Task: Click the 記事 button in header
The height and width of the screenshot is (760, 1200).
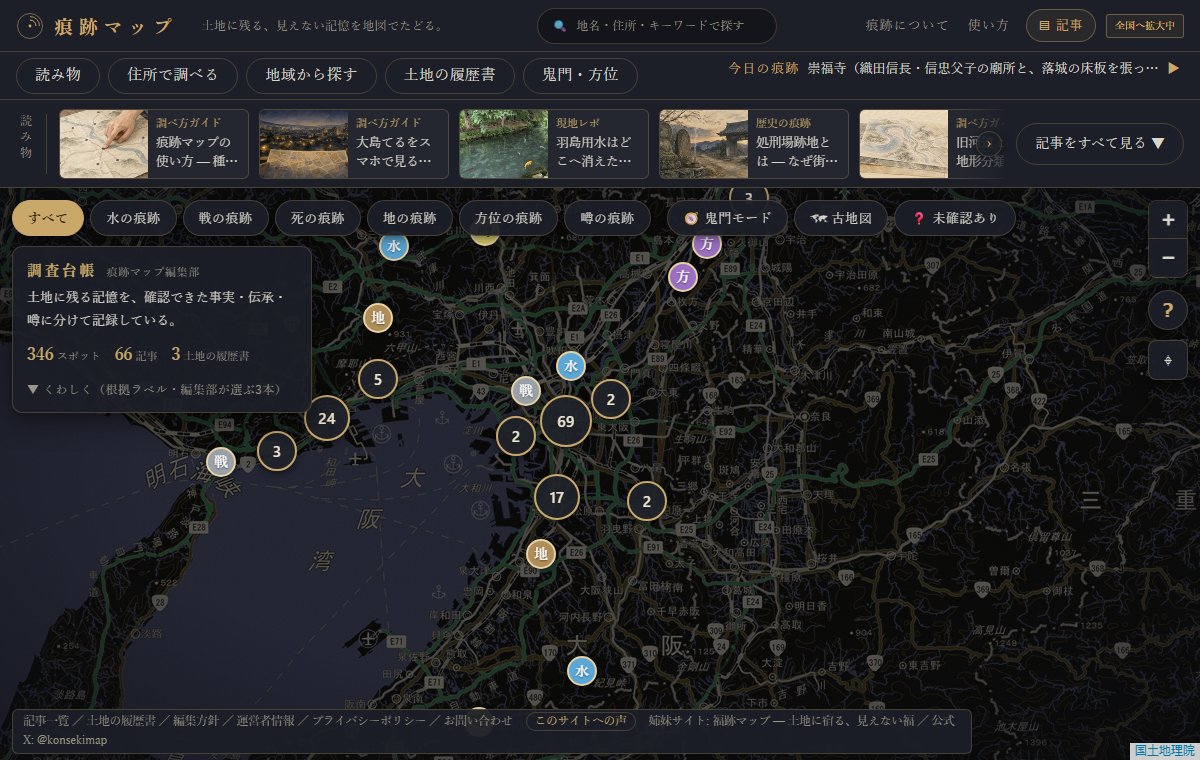Action: [1060, 25]
